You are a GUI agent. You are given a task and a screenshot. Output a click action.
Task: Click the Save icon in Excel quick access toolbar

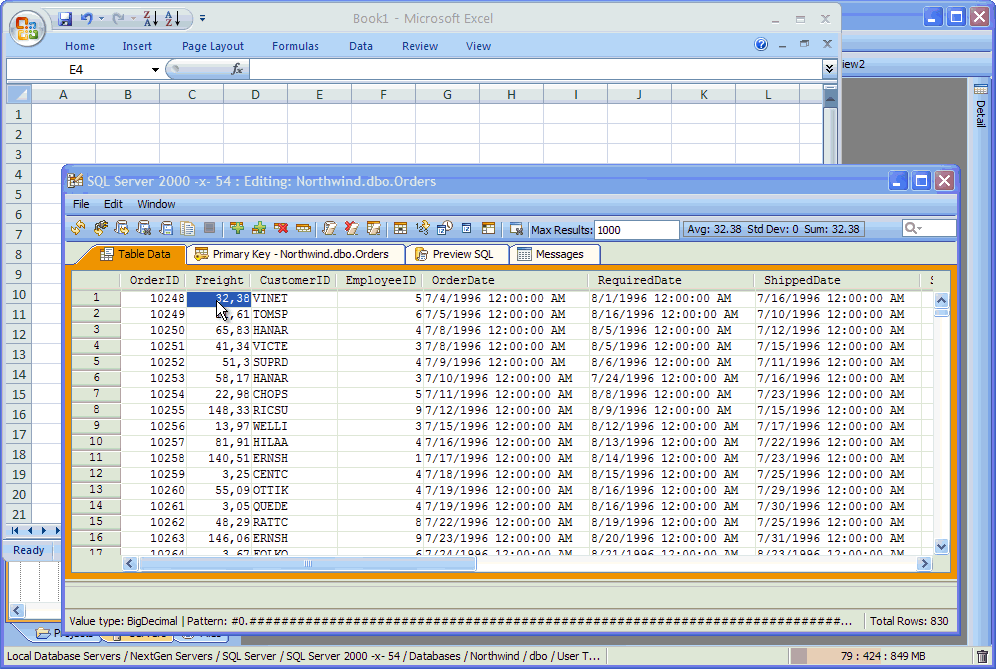click(65, 18)
